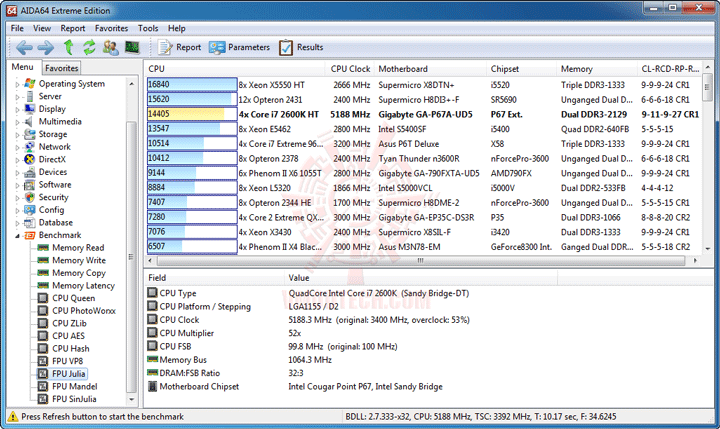Open the users/report wizard toolbar icon
Screen dimensions: 720x429
click(x=111, y=47)
